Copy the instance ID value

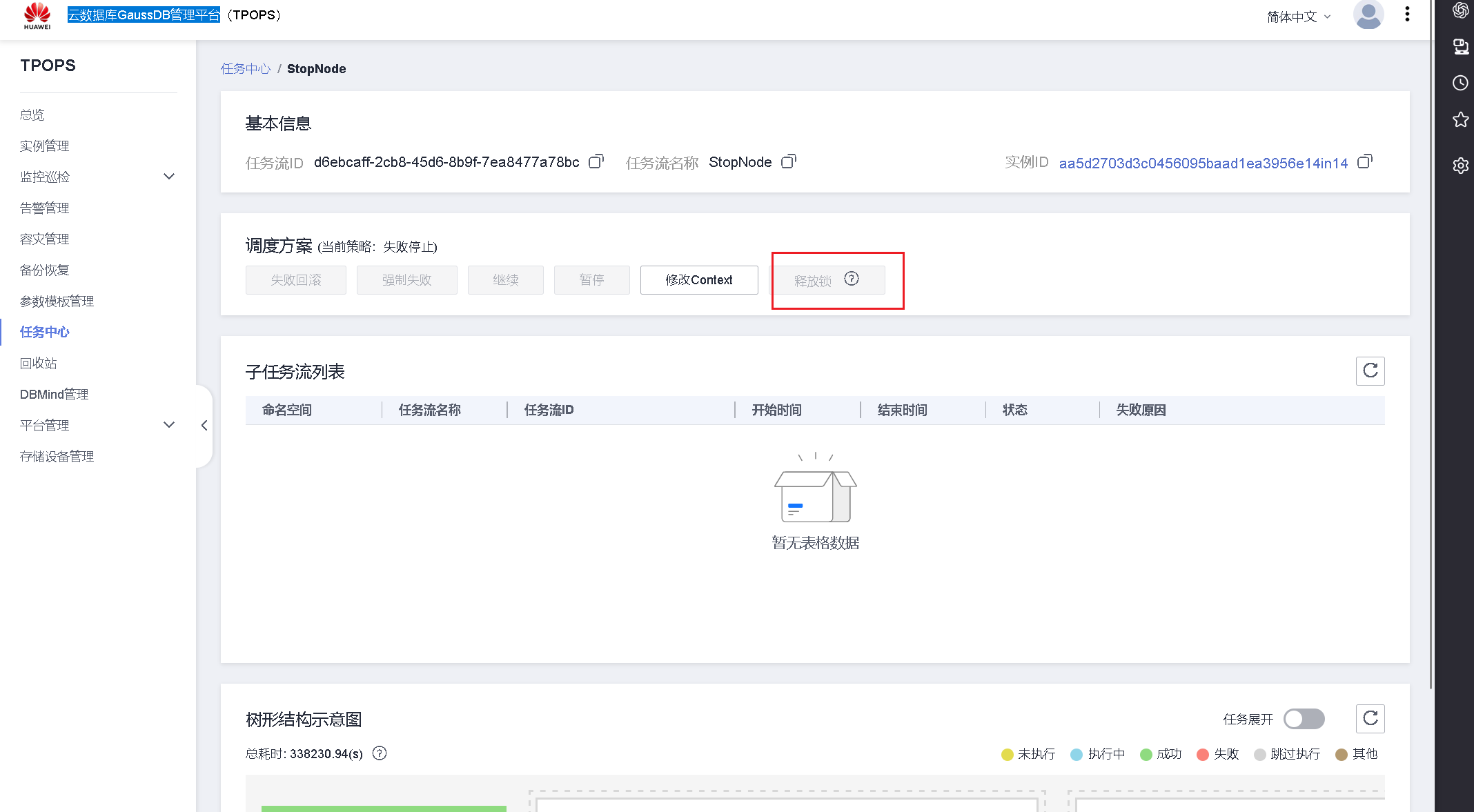[x=1364, y=161]
